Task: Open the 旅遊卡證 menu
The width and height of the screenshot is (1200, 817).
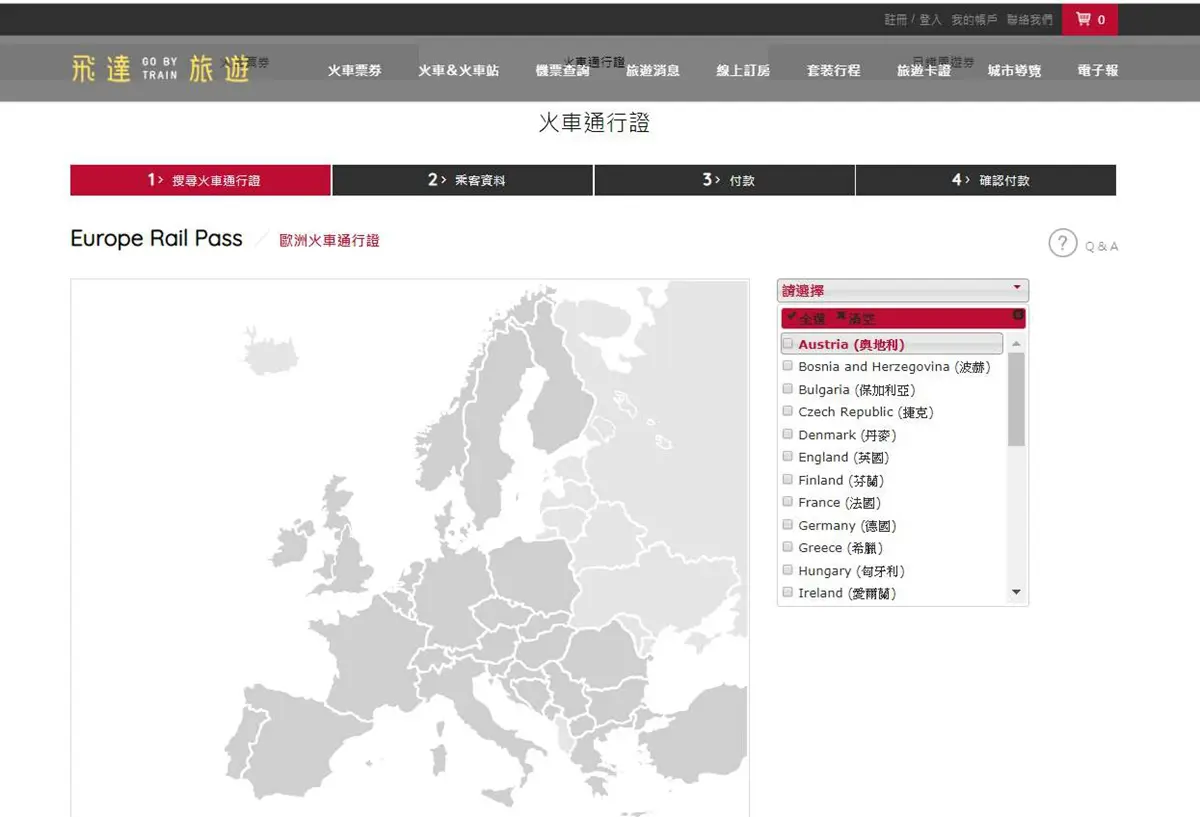Action: click(923, 70)
